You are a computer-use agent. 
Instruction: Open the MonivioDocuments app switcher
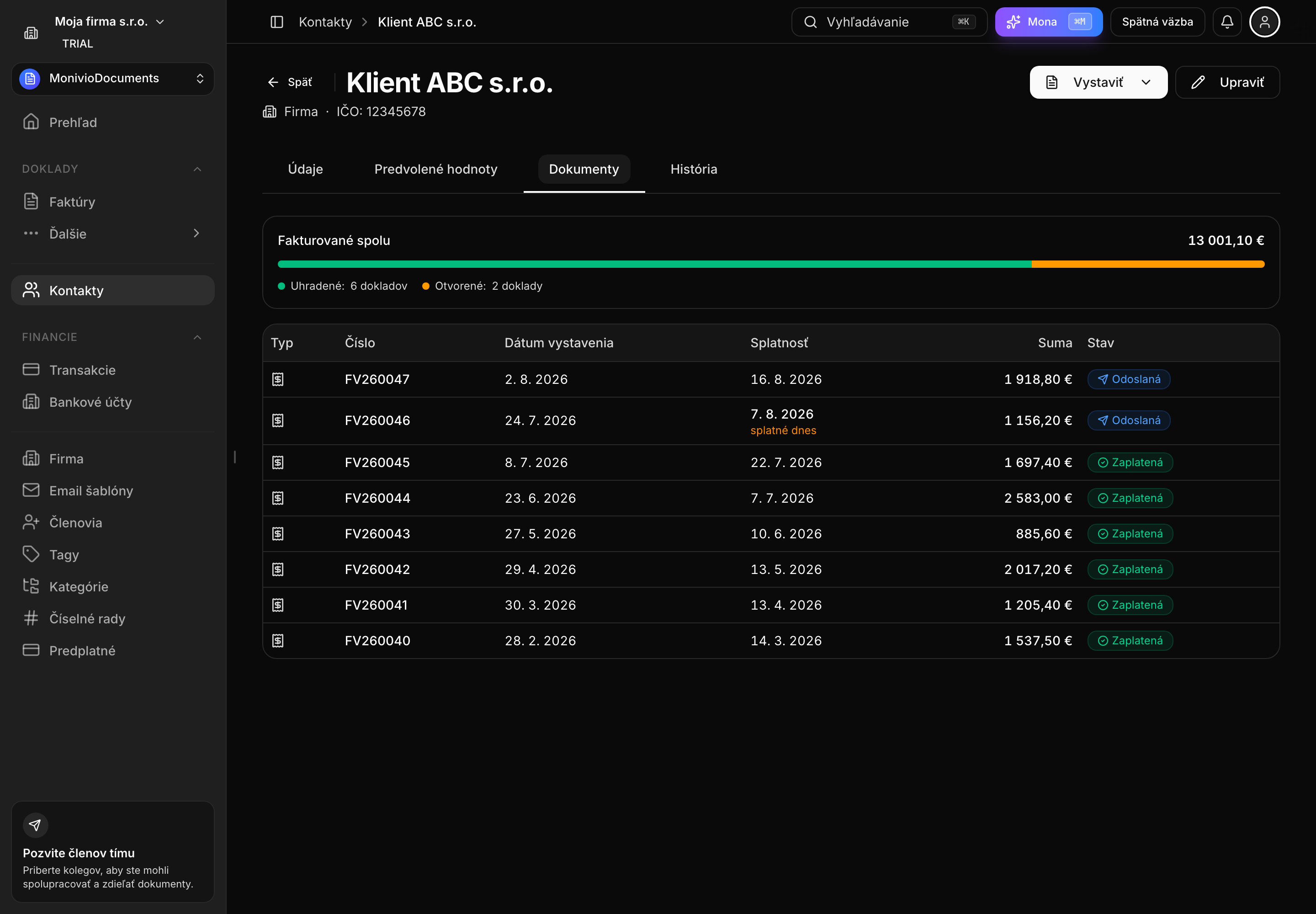[x=113, y=79]
